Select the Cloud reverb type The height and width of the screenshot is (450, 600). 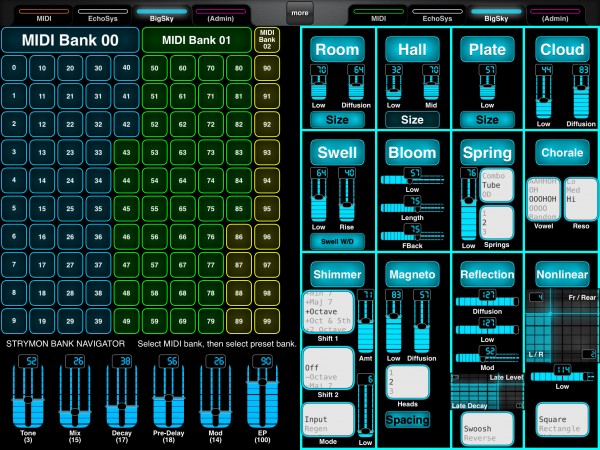[562, 49]
